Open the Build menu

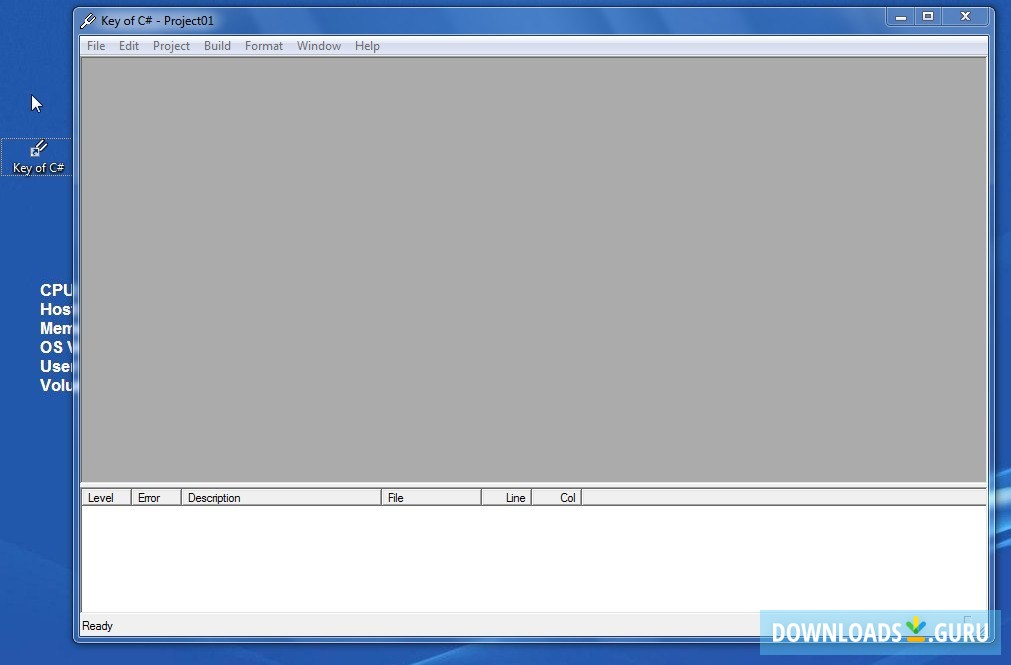coord(217,45)
